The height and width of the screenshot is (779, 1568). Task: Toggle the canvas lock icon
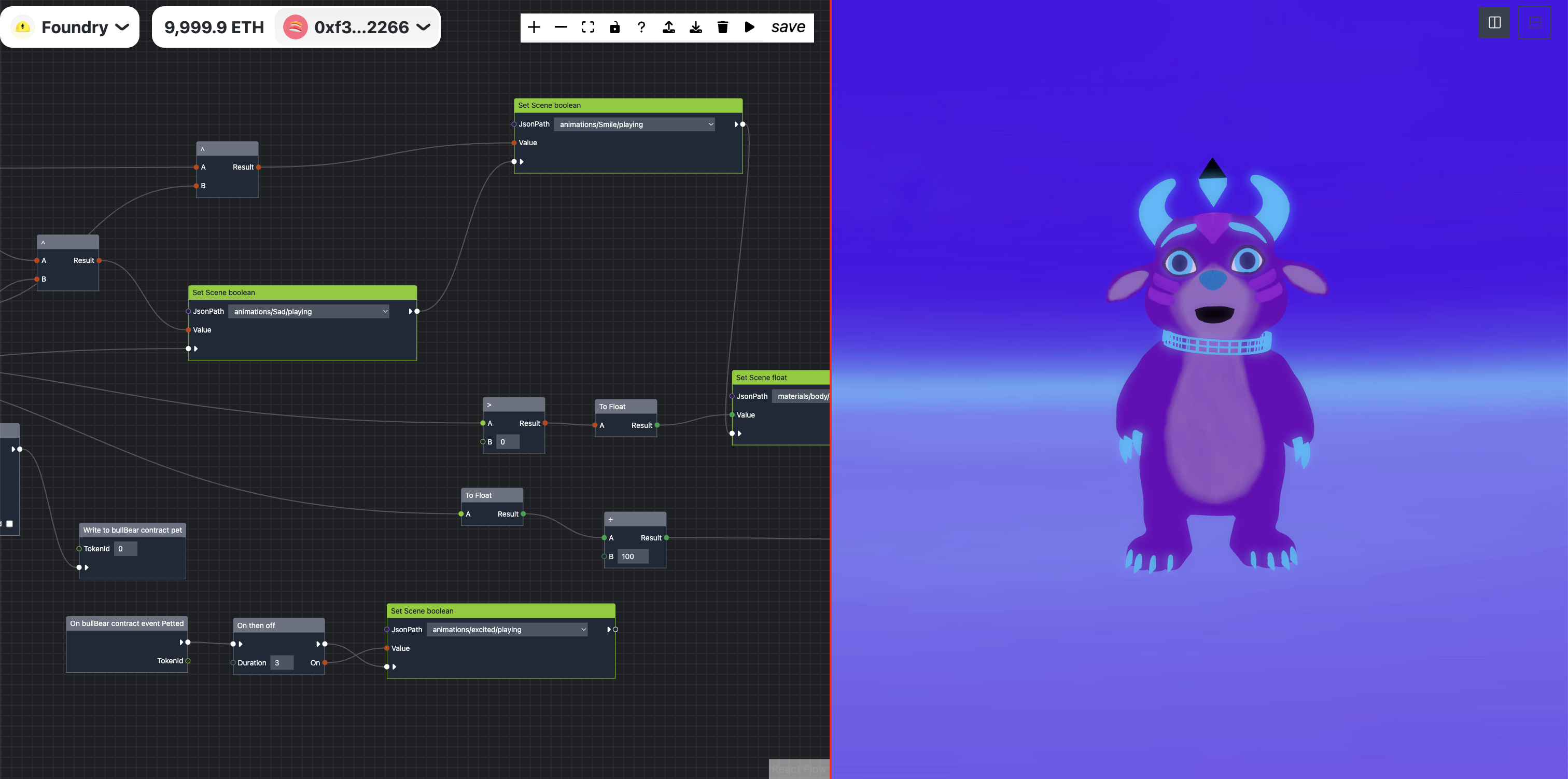coord(615,27)
